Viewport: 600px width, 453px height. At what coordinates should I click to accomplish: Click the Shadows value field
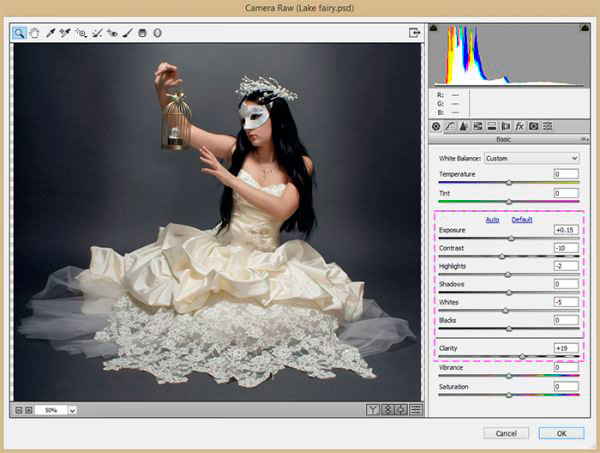(566, 284)
